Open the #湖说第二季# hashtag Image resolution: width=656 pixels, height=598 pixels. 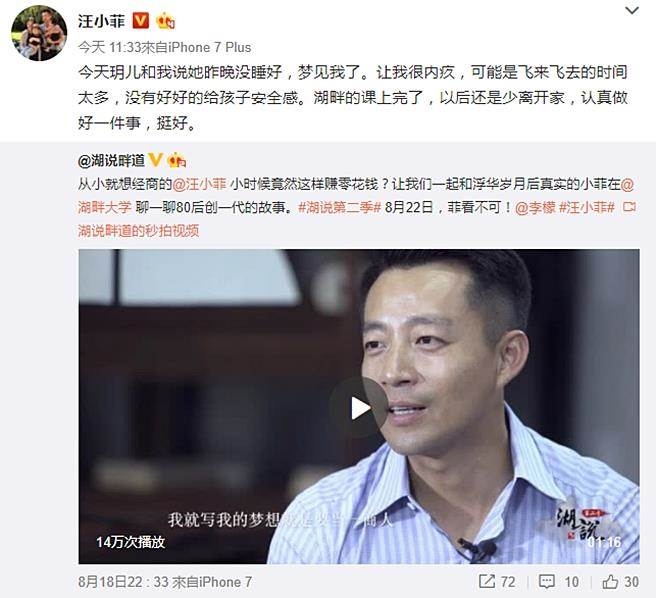[339, 207]
